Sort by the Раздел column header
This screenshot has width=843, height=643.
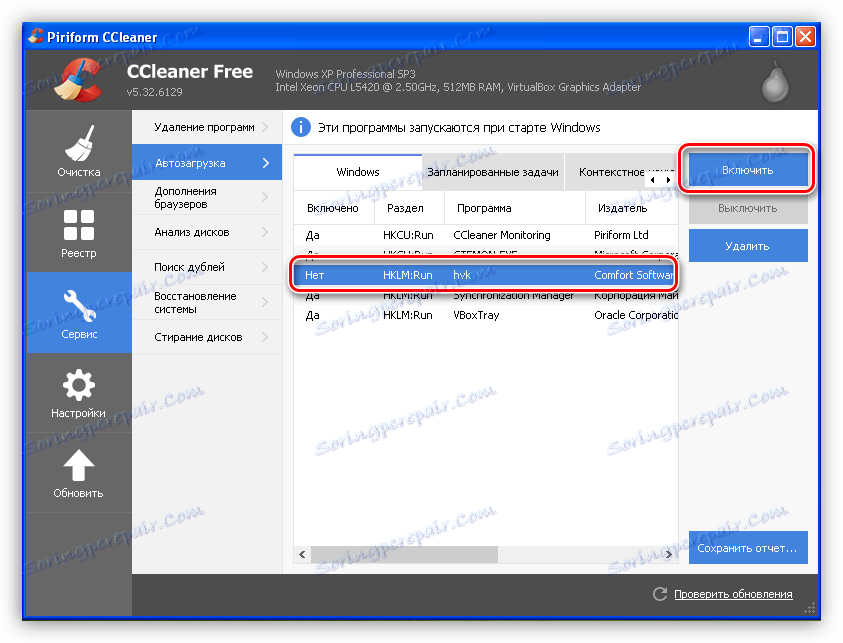[x=409, y=208]
